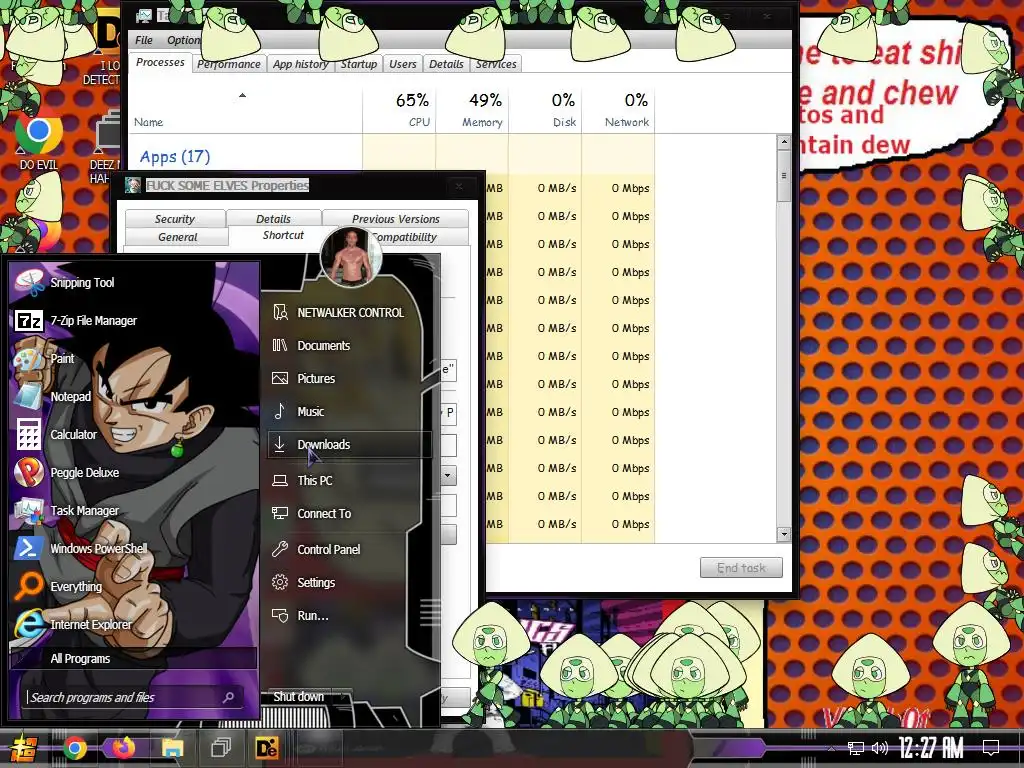The image size is (1024, 768).
Task: Click the user account picture
Action: pos(352,257)
